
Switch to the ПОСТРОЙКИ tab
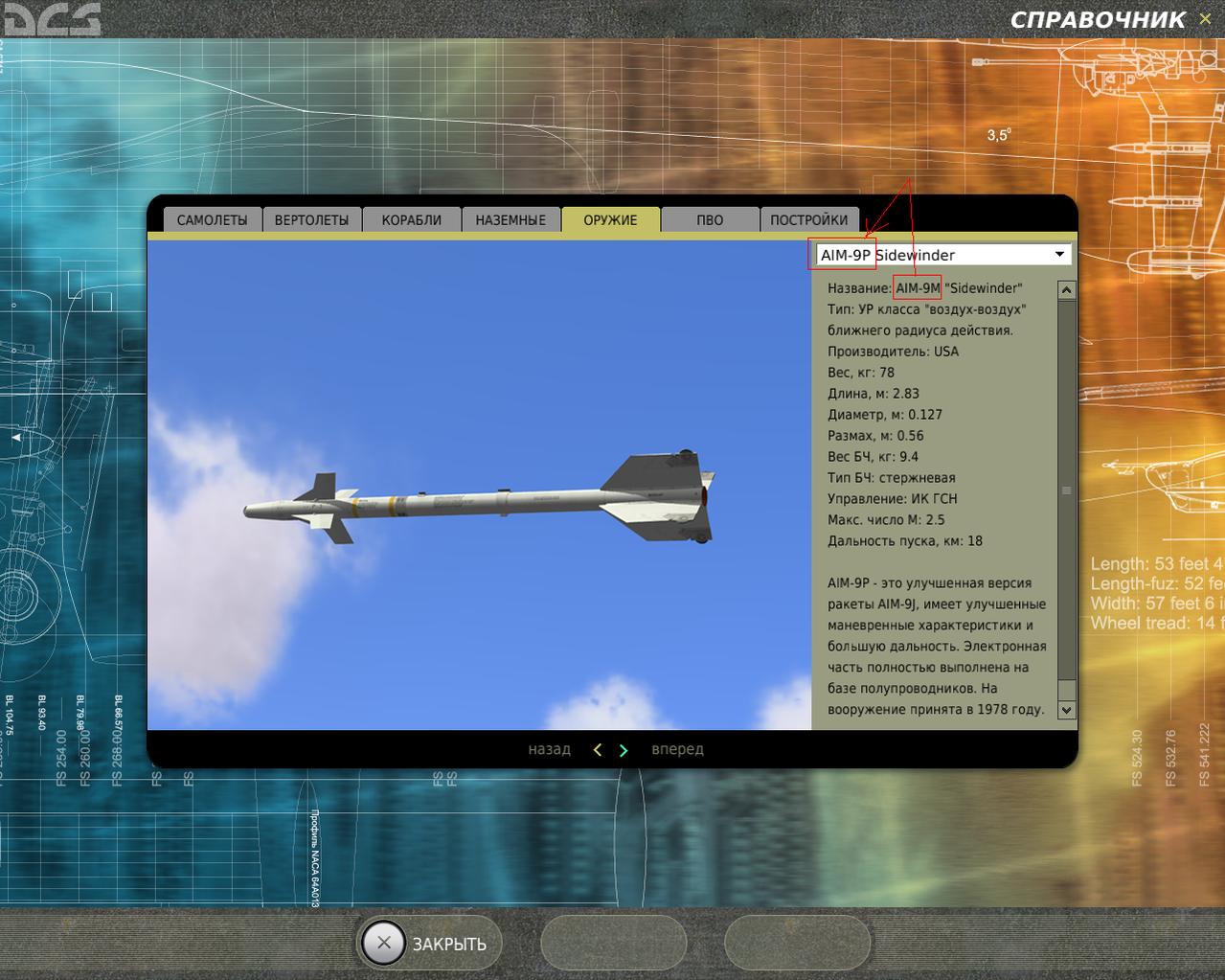point(809,219)
